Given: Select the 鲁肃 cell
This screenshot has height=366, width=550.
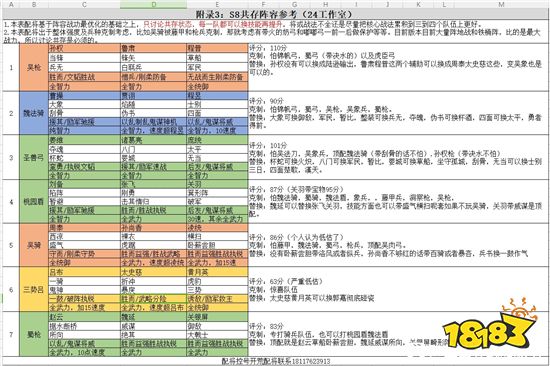Looking at the screenshot, I should 154,48.
